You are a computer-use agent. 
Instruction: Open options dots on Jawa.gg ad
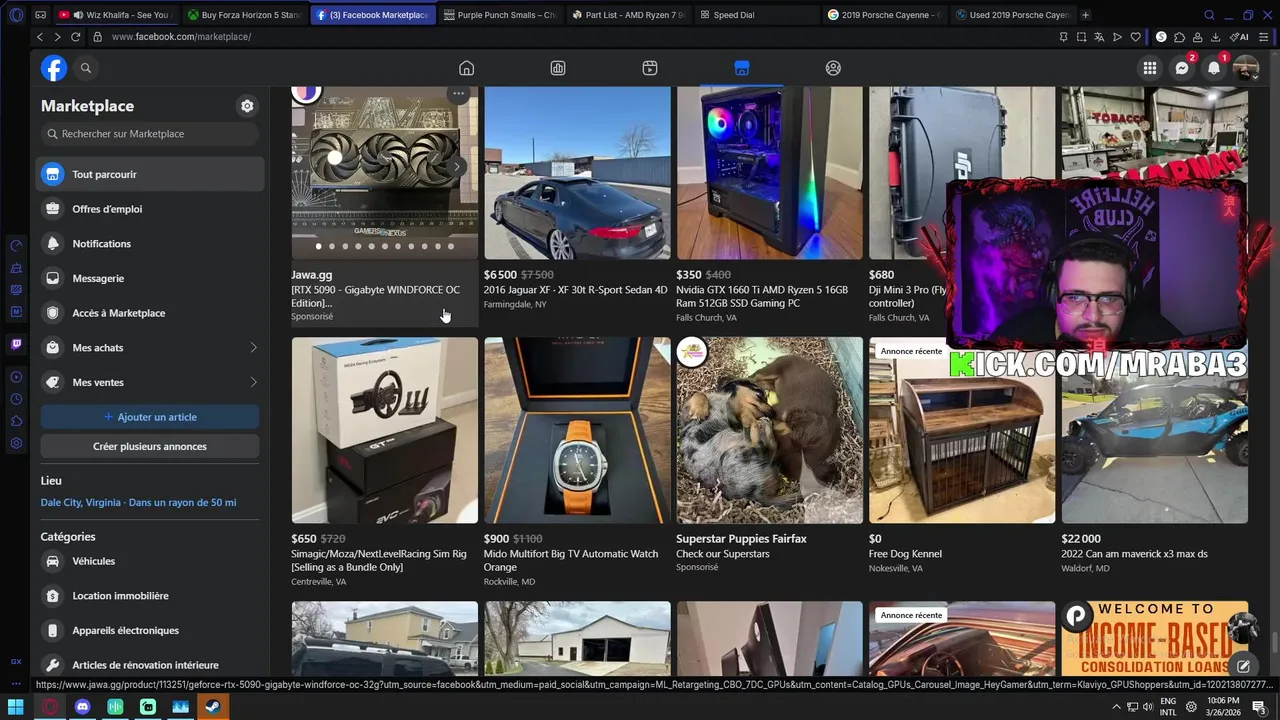(x=458, y=94)
